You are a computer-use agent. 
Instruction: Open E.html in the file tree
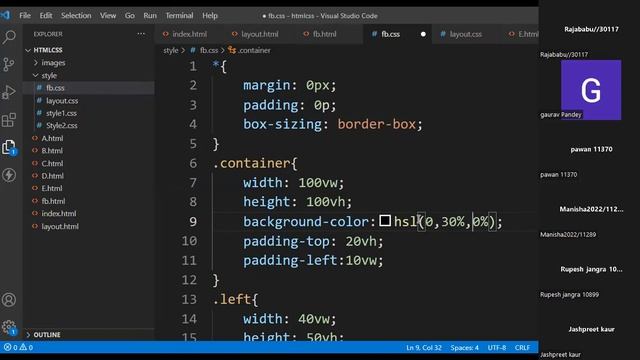coord(51,188)
